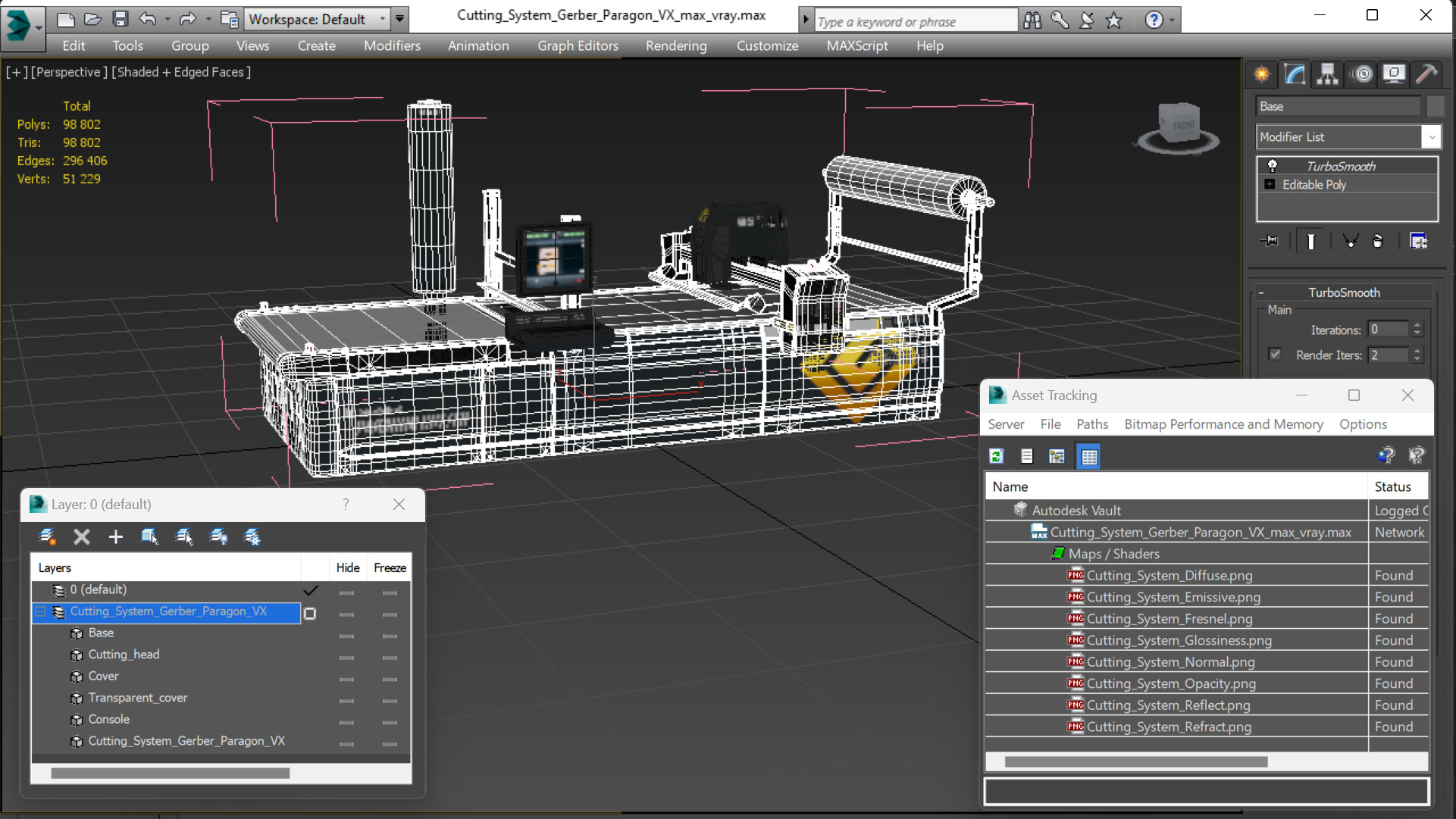Open Bitmap Performance and Memory menu

1223,424
